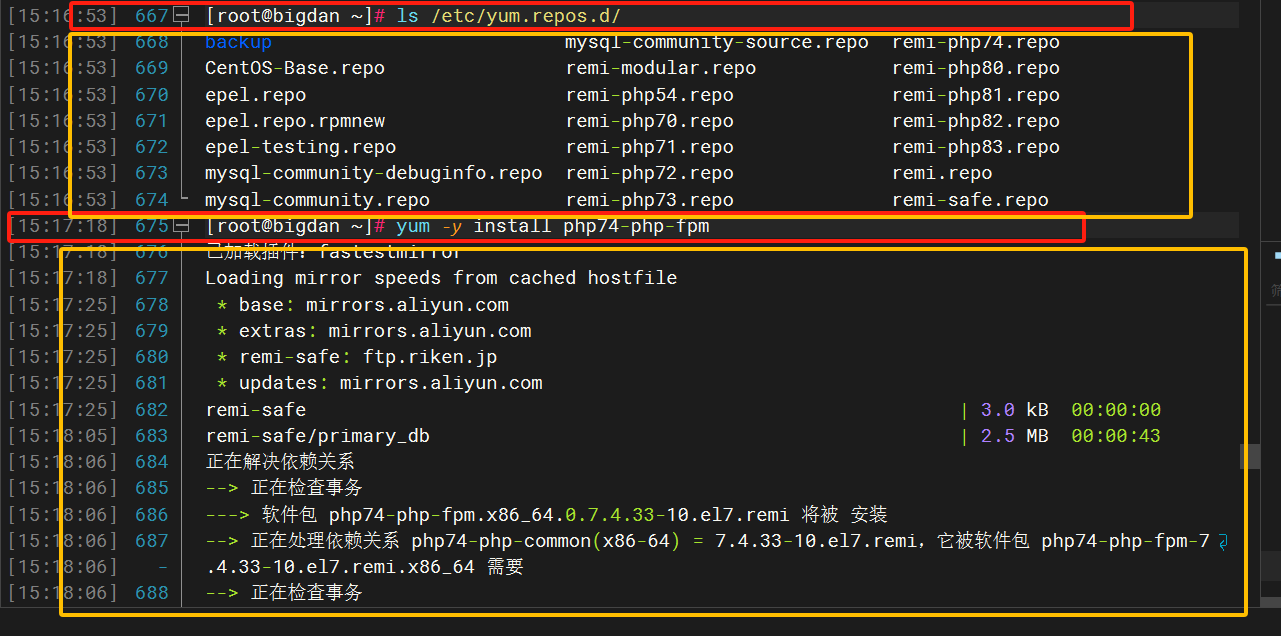Click line number 671 in the gutter
The width and height of the screenshot is (1281, 636).
152,121
